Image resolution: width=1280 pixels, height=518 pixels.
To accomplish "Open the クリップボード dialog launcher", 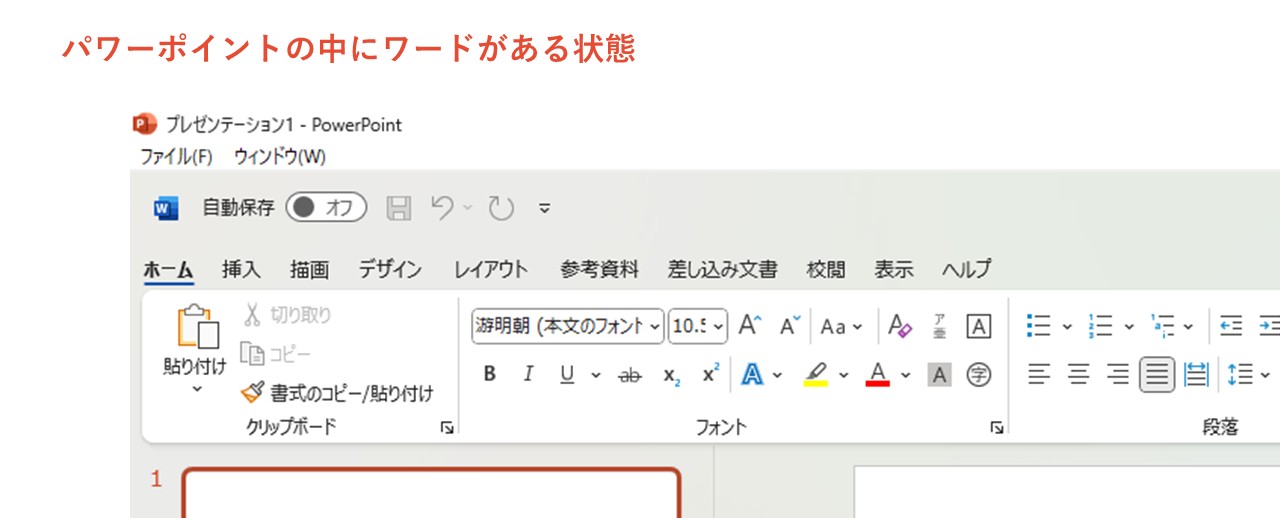I will [447, 428].
